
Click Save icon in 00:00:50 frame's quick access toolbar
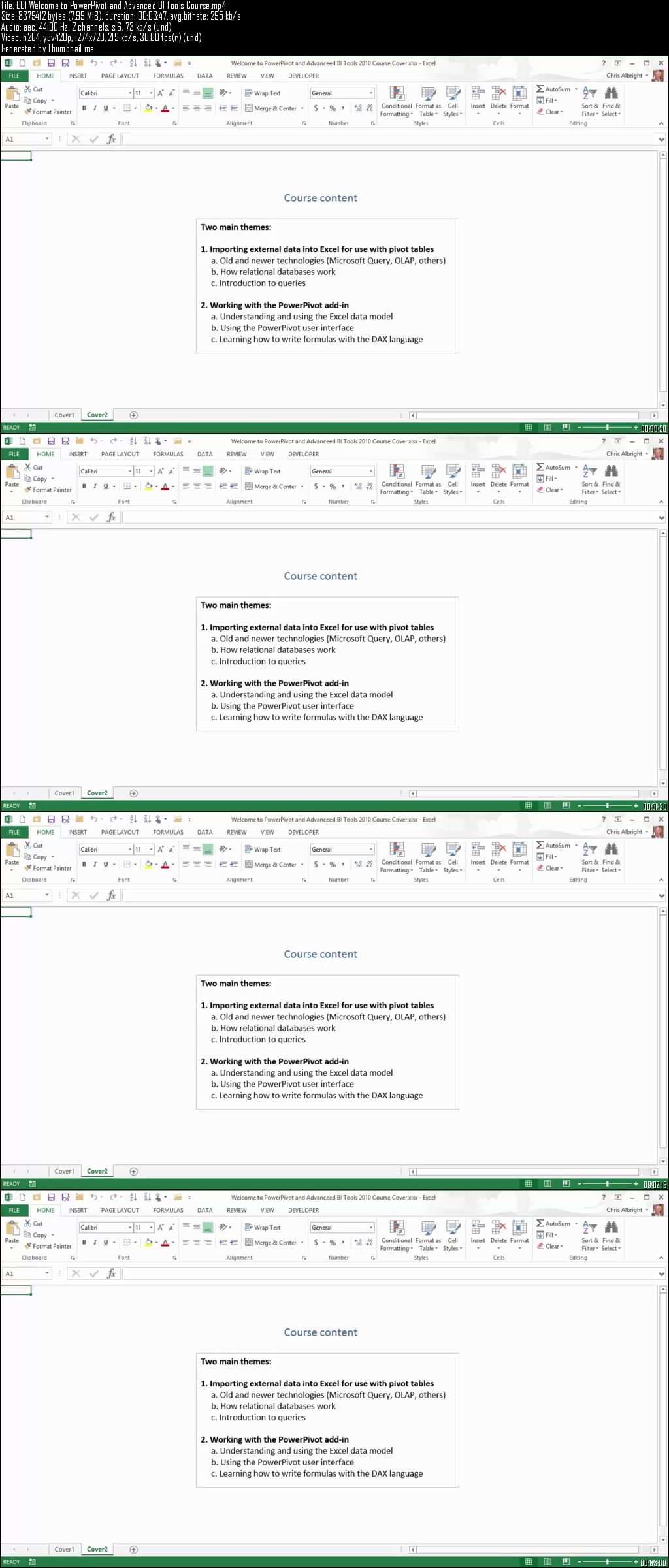pyautogui.click(x=50, y=63)
